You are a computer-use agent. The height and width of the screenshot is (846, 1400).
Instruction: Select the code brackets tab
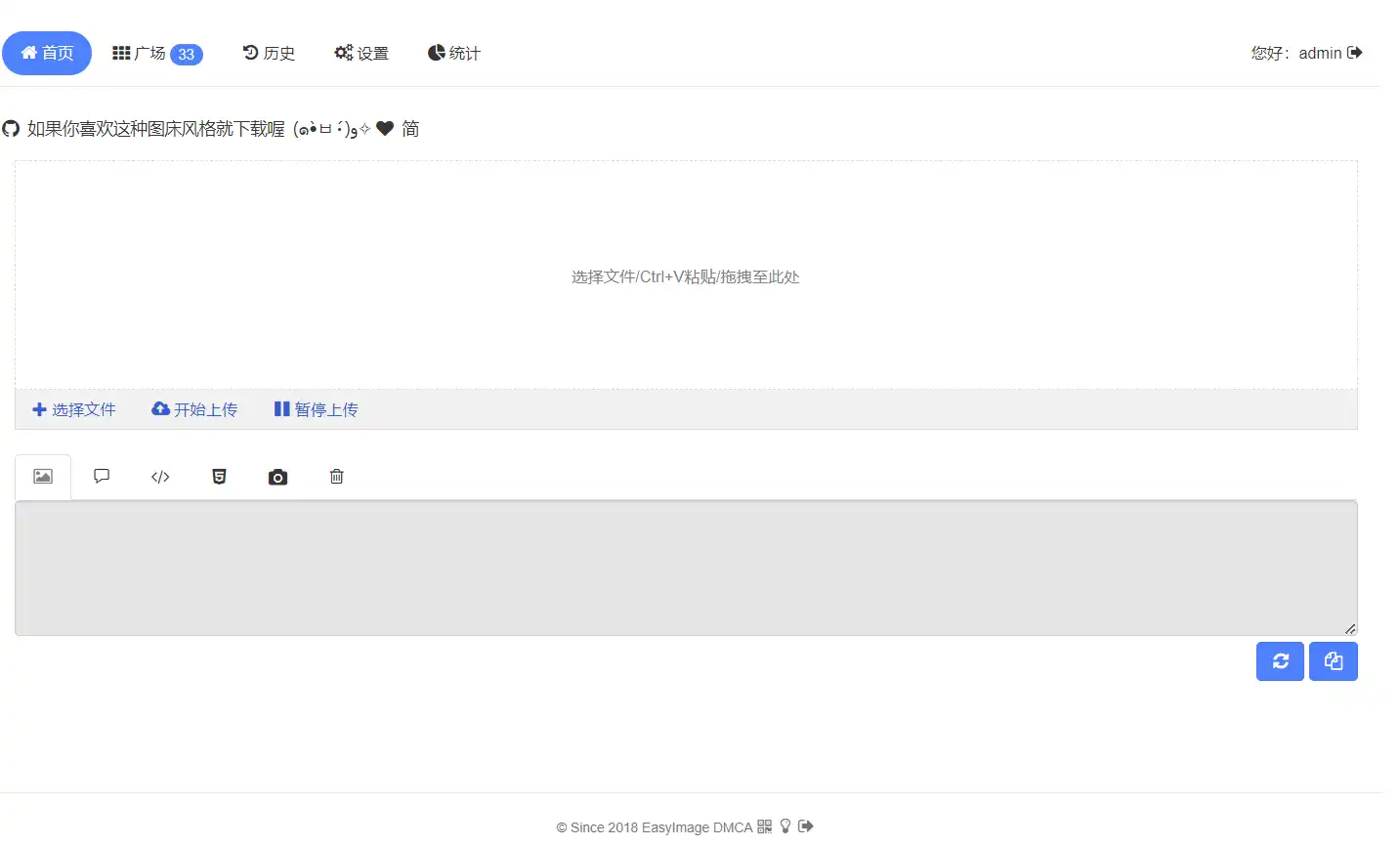(x=160, y=477)
